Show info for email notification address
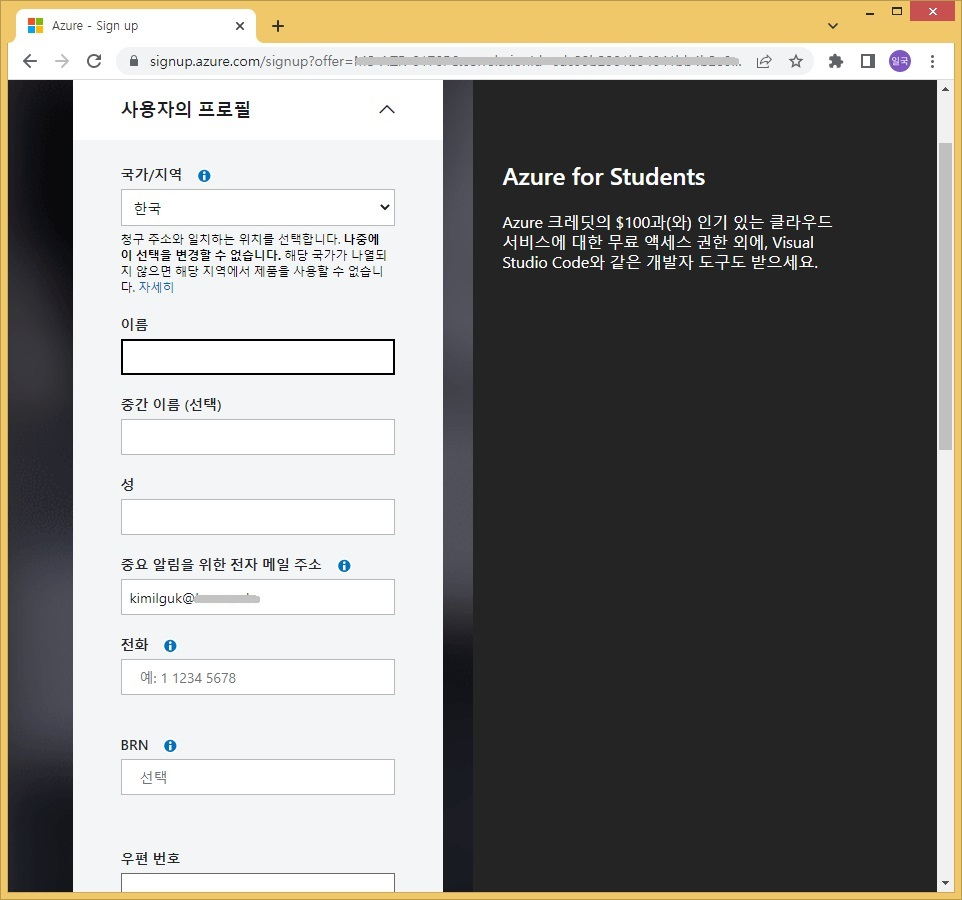 point(344,566)
